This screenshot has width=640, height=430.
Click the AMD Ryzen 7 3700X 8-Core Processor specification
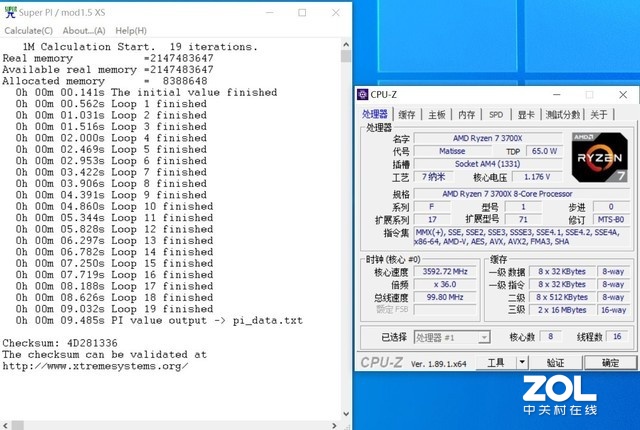pos(522,194)
